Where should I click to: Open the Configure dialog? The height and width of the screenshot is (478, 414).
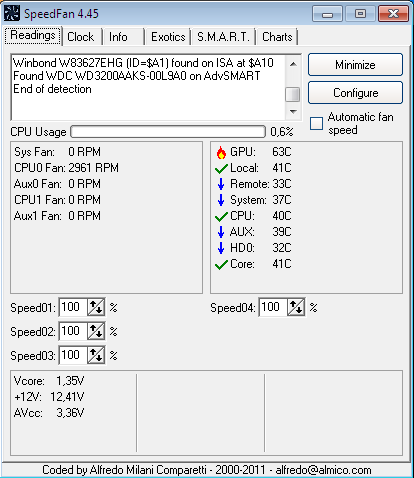[355, 93]
